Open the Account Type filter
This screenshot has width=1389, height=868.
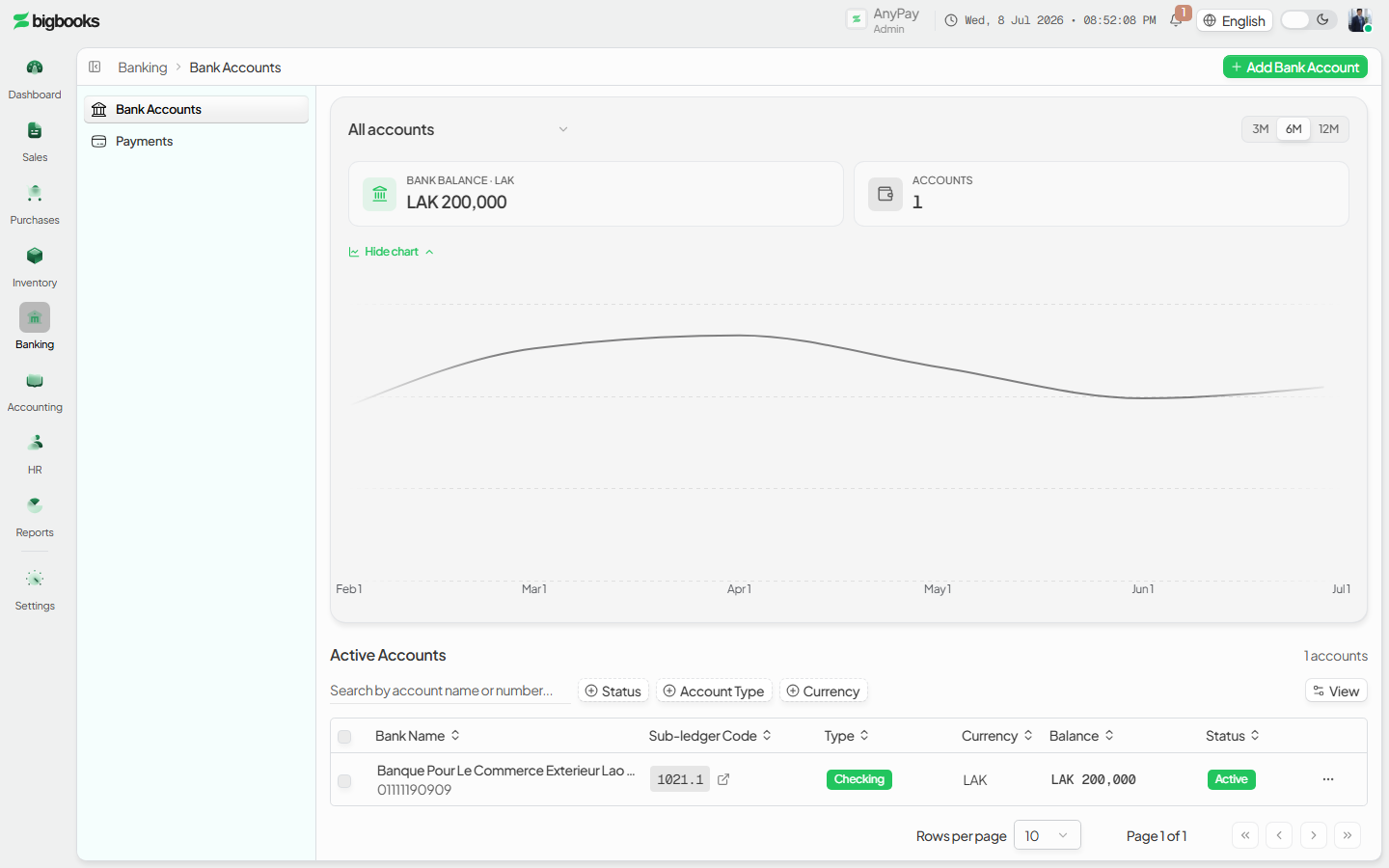tap(714, 692)
